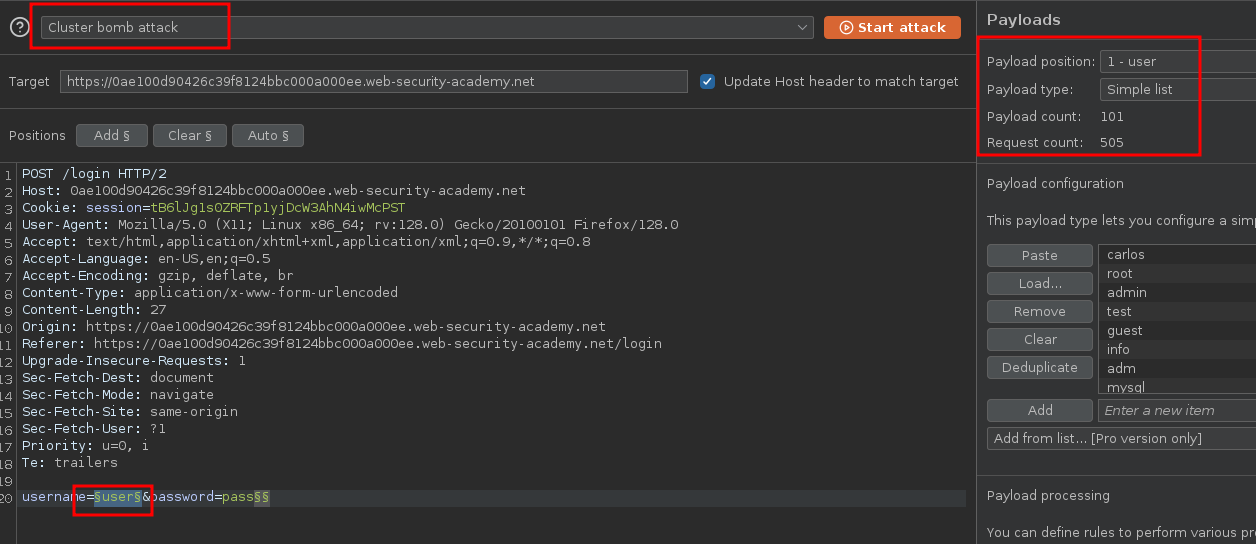This screenshot has height=544, width=1256.
Task: Click the Deduplicate button
Action: (x=1039, y=368)
